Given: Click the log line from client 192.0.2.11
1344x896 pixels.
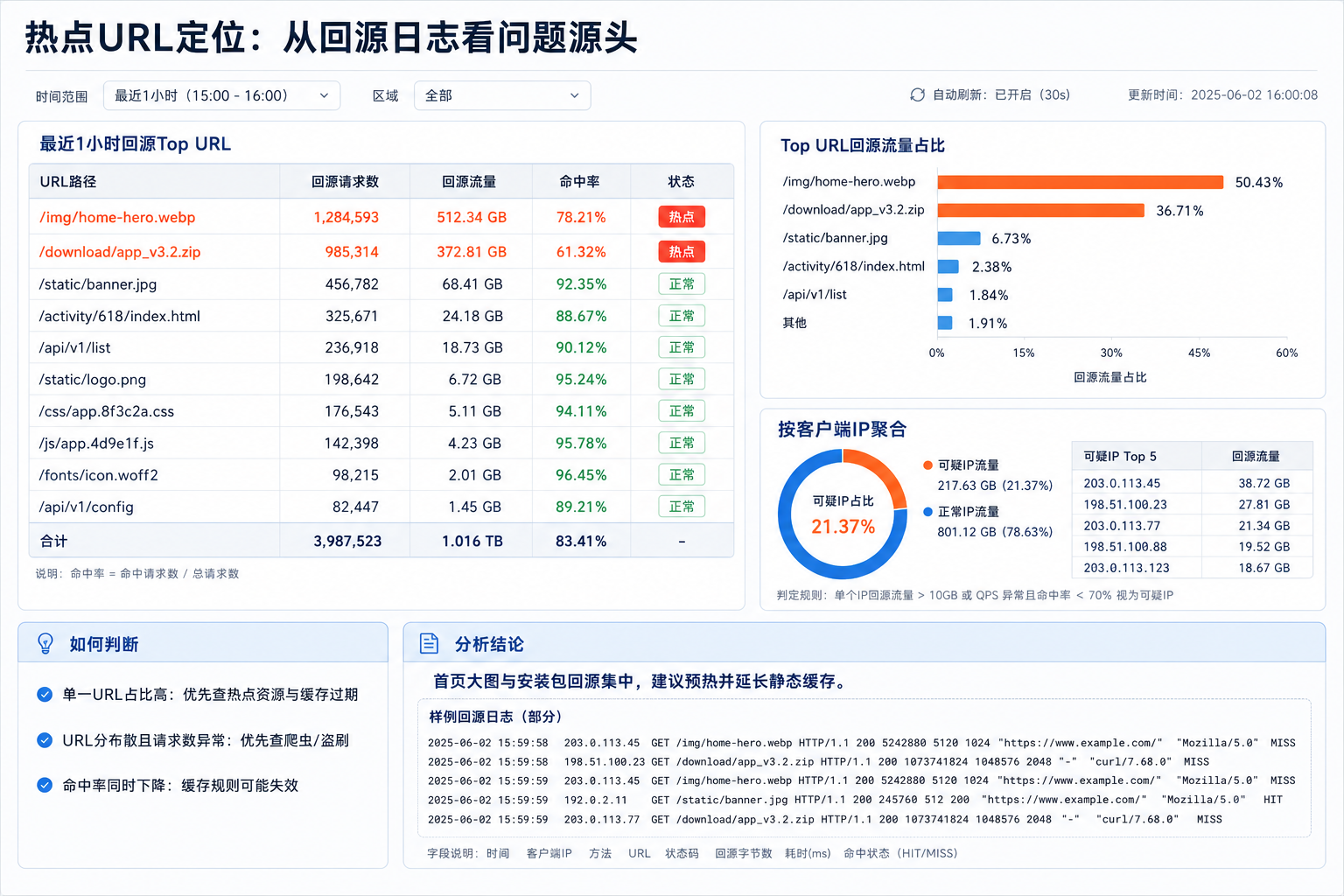Looking at the screenshot, I should [x=855, y=800].
